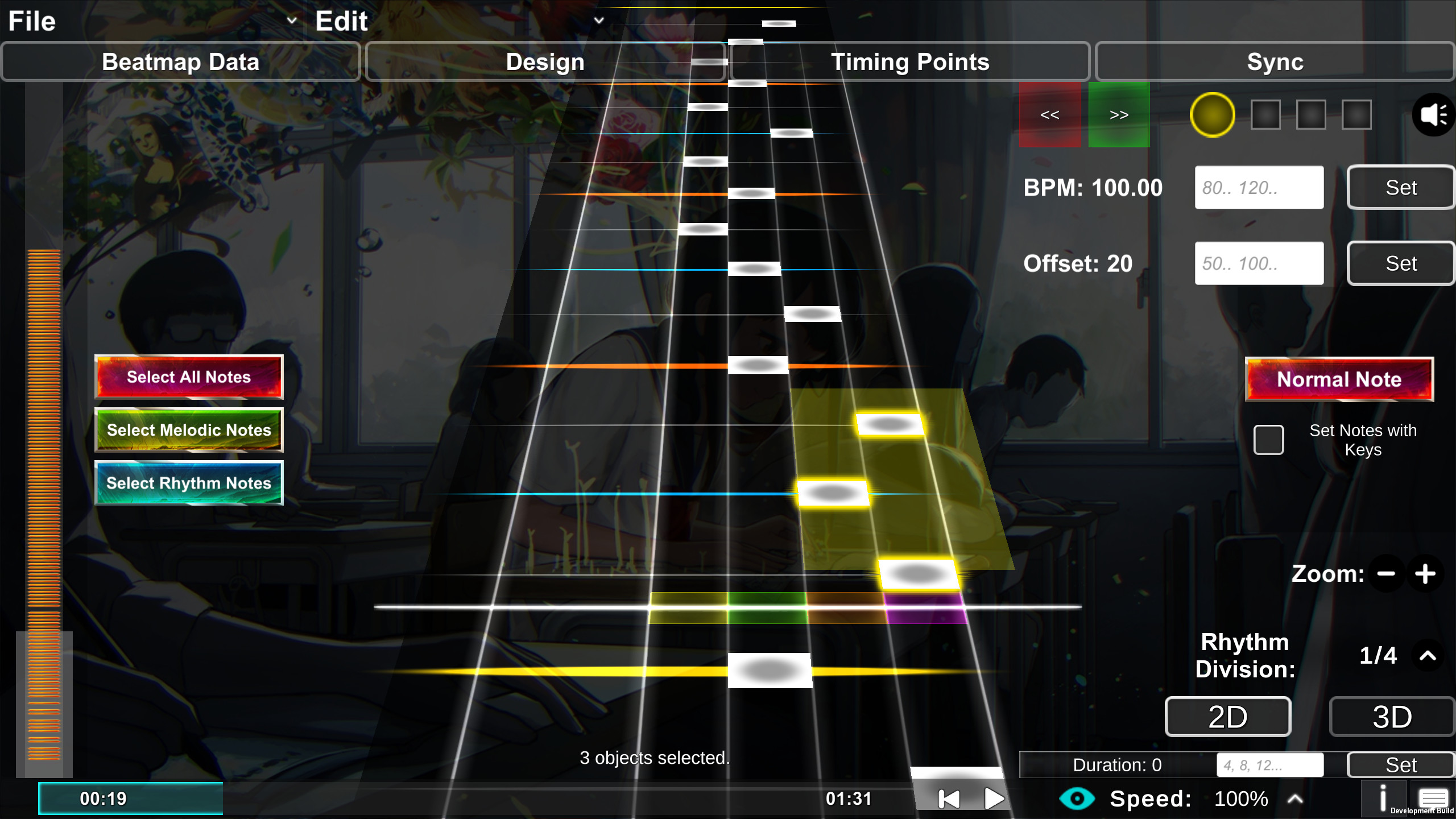This screenshot has width=1456, height=819.
Task: Switch to 3D view
Action: tap(1391, 716)
